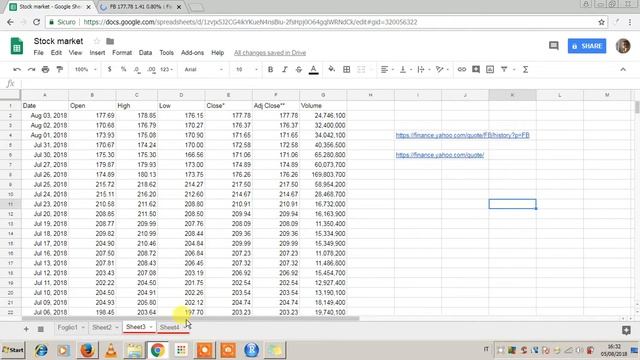
Task: Select the Paint format tool
Action: (x=60, y=69)
